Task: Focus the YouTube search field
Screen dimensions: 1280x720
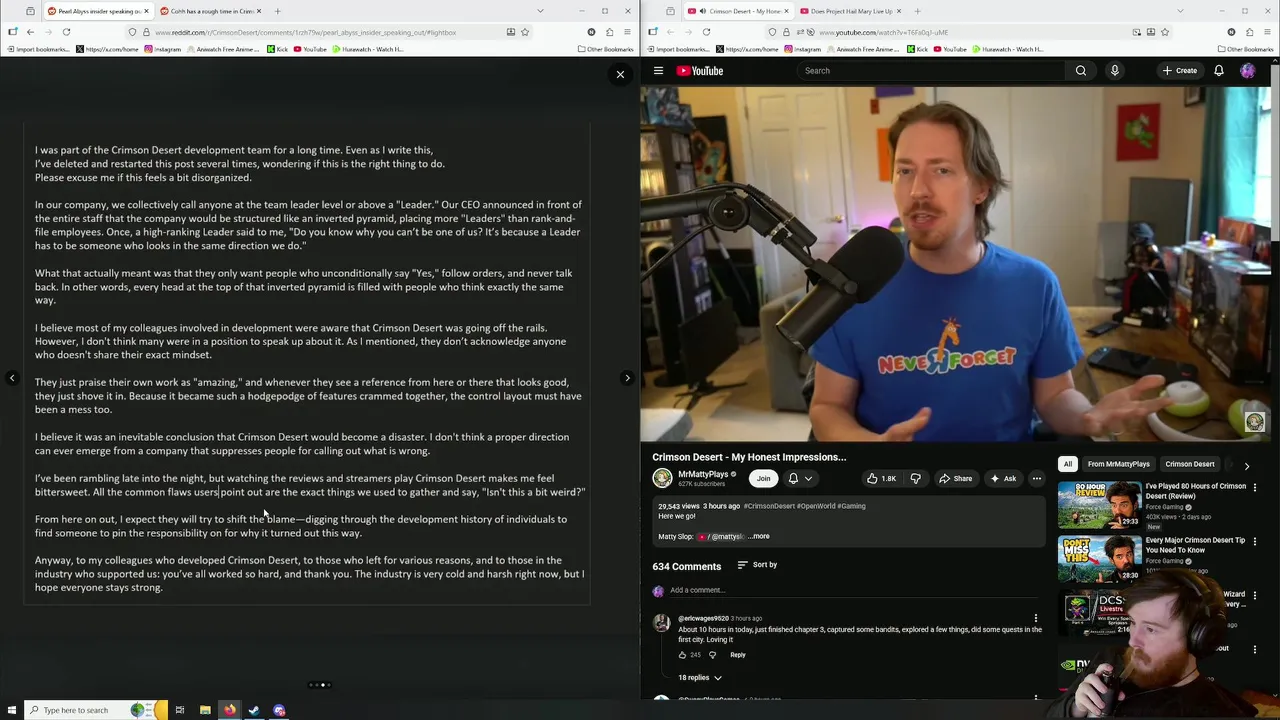Action: (x=930, y=71)
